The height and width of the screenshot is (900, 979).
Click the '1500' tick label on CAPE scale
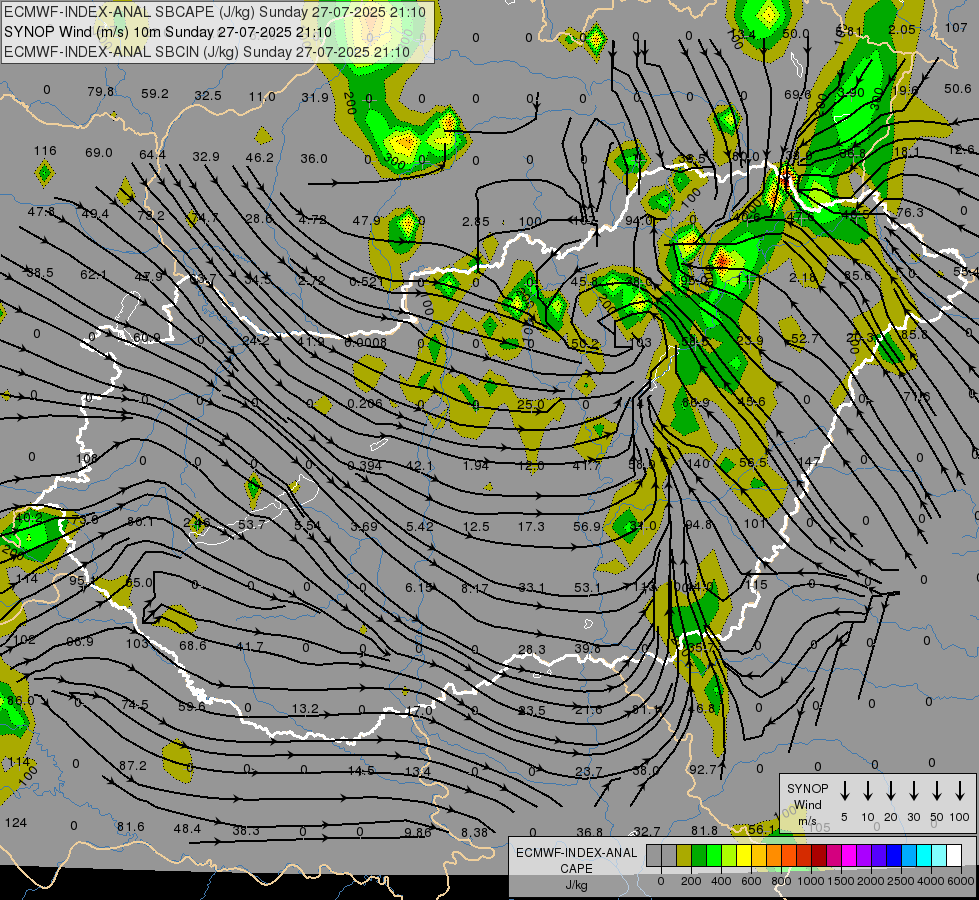(841, 881)
